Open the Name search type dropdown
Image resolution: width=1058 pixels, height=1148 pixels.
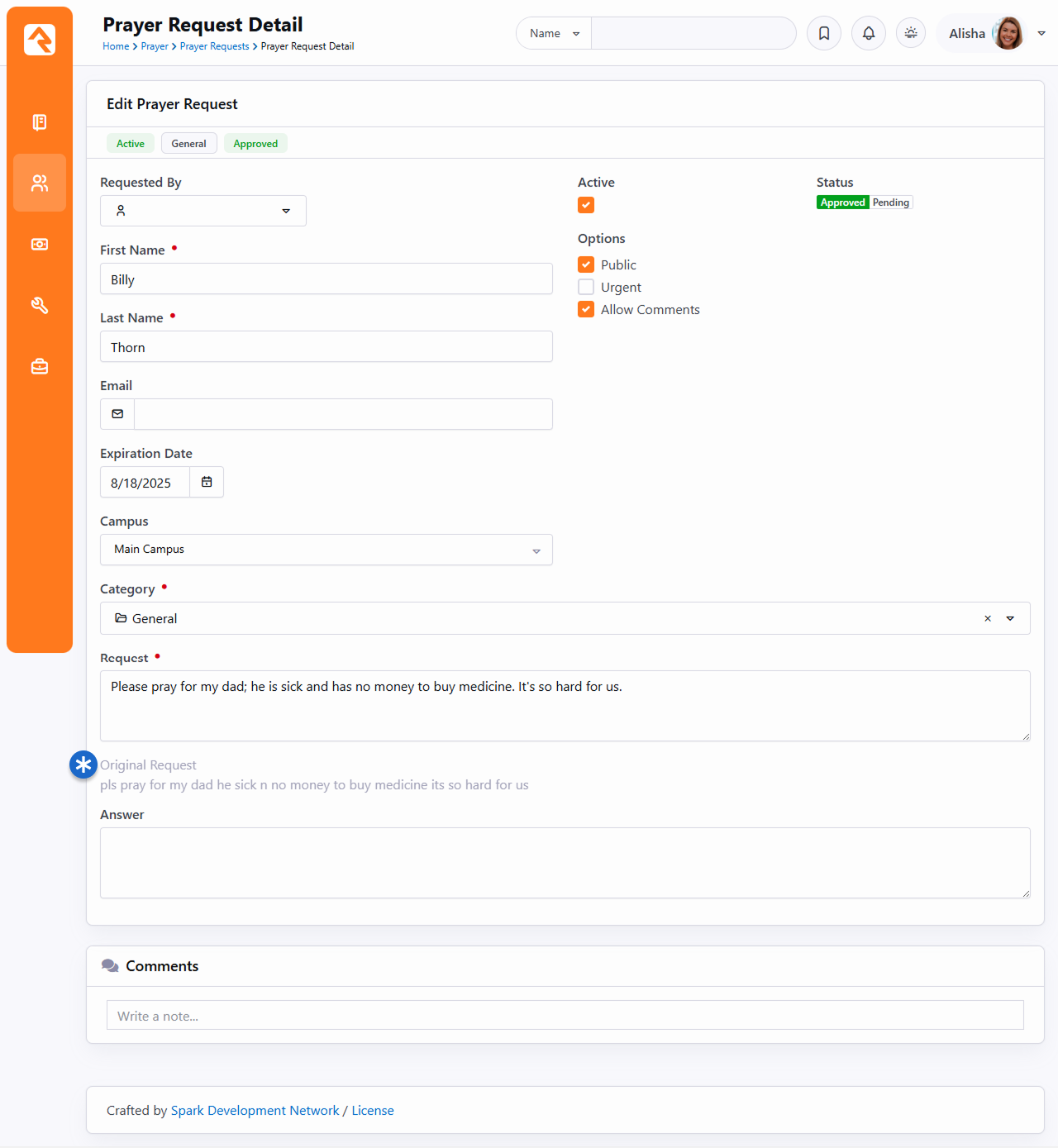click(x=554, y=33)
